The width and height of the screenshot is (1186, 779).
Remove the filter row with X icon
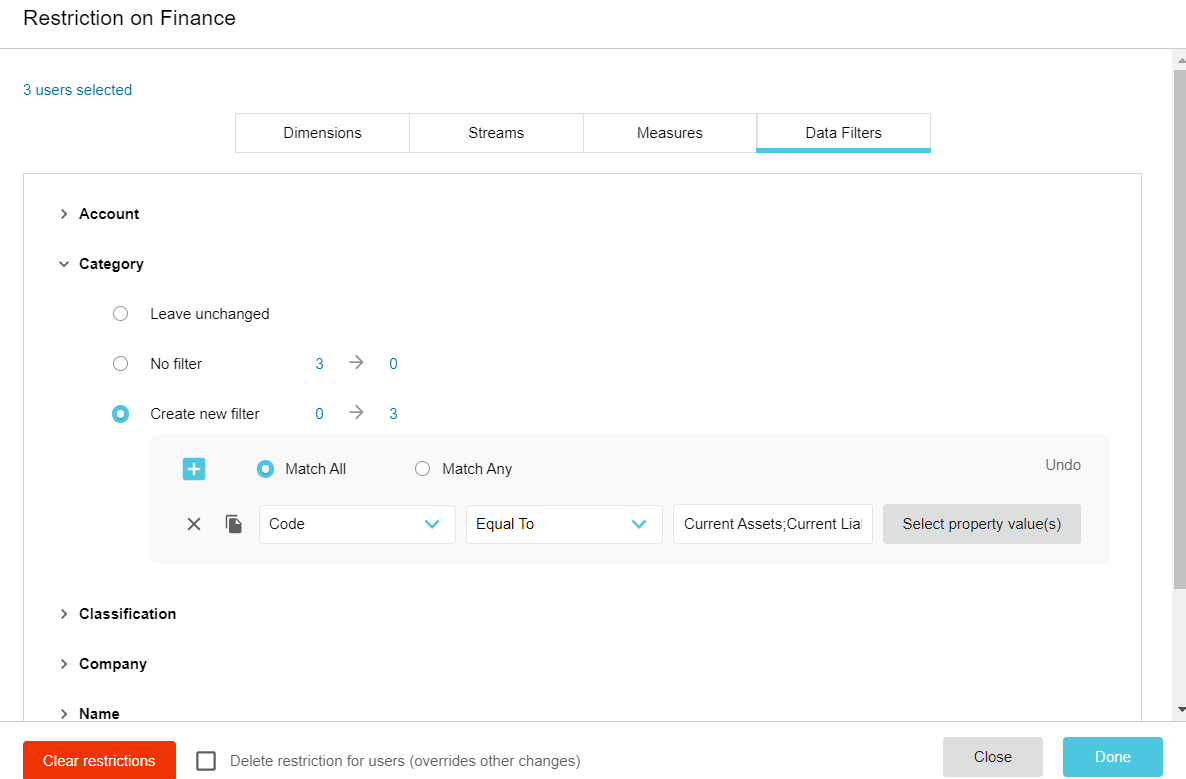click(x=194, y=524)
